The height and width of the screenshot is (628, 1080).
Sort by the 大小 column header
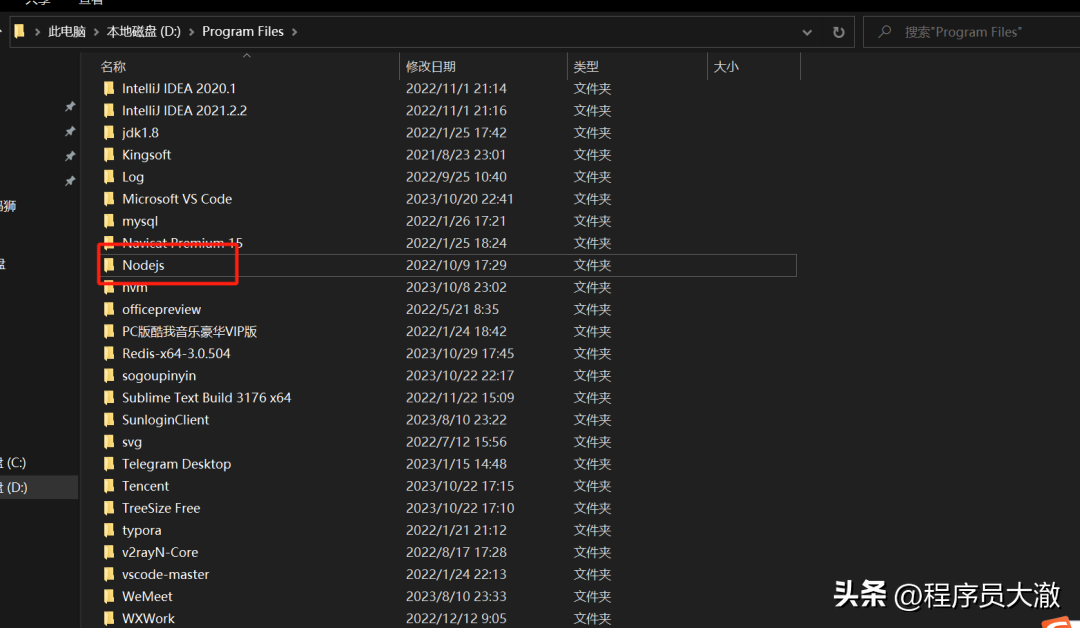(726, 67)
